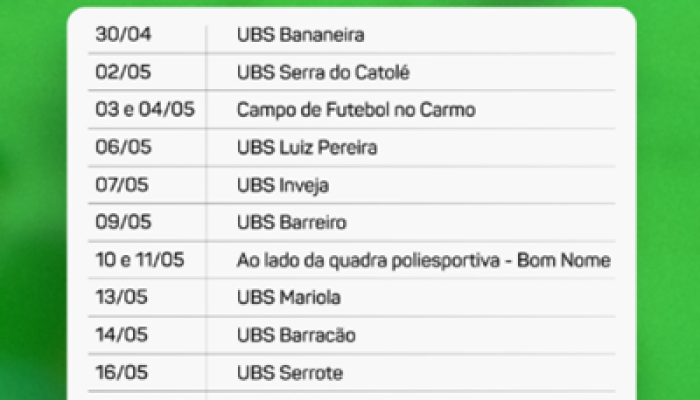This screenshot has height=400, width=700.
Task: Click the 03 e 04/05 date
Action: 145,109
